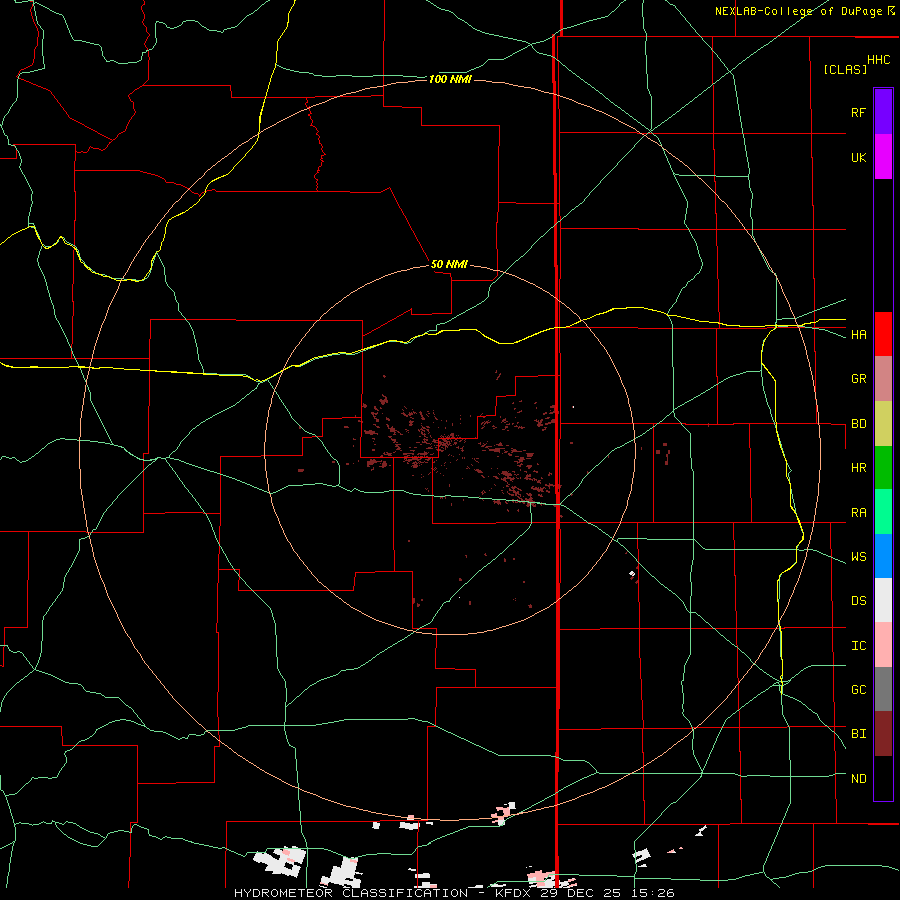Click the ND black legend swatch
This screenshot has width=900, height=900.
pyautogui.click(x=883, y=778)
